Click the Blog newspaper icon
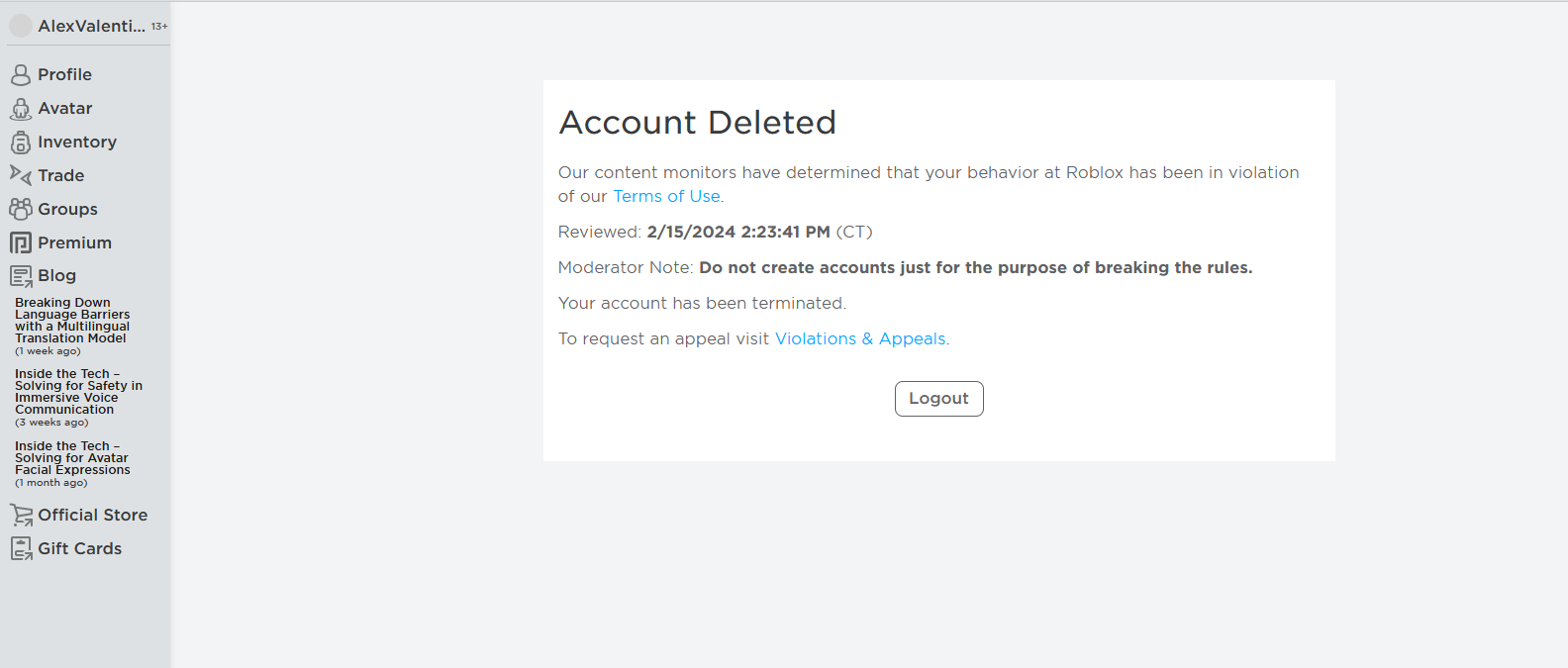Viewport: 1568px width, 668px height. [x=20, y=276]
